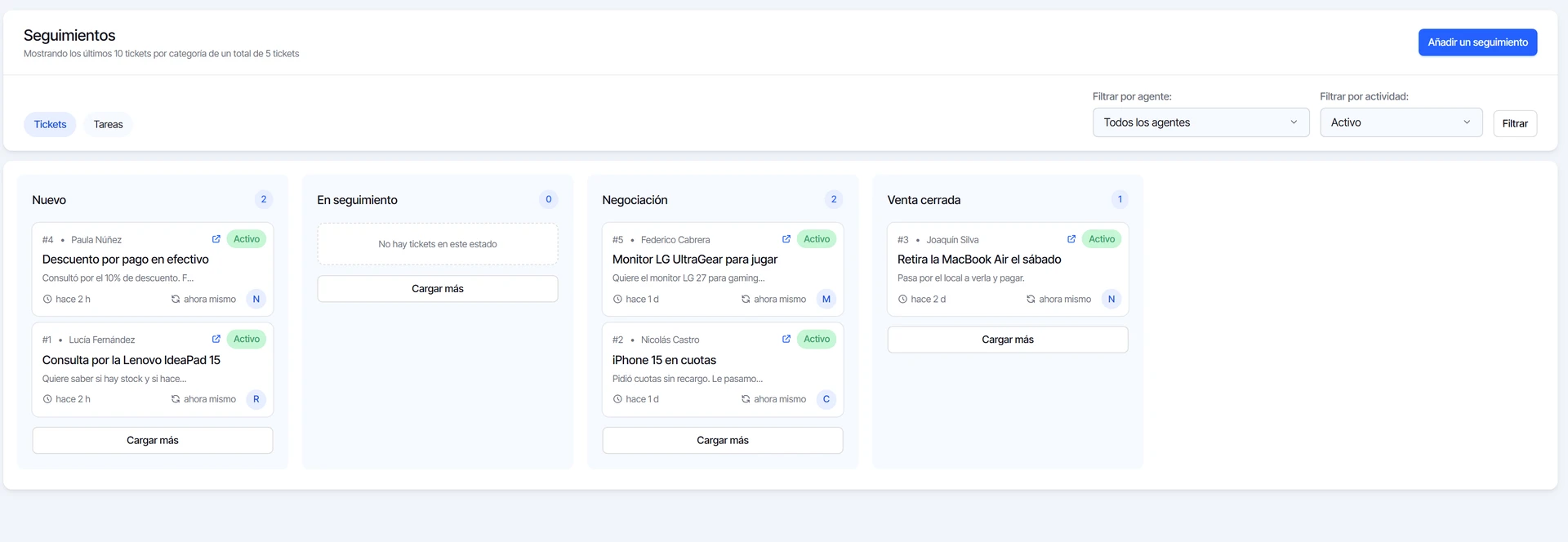
Task: Click refresh icon on Descuento por pago ticket
Action: (176, 300)
